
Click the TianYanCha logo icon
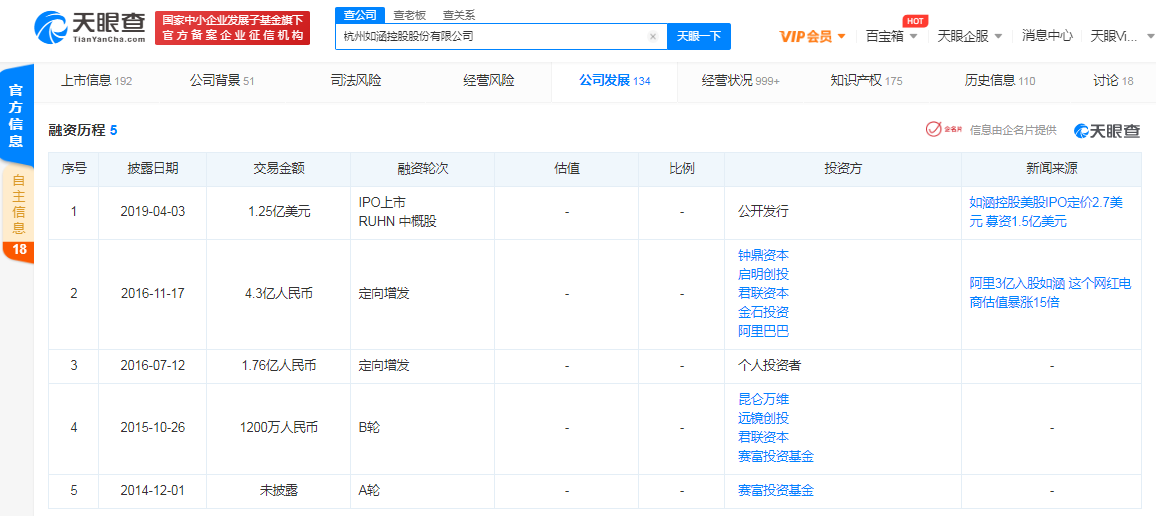click(52, 27)
